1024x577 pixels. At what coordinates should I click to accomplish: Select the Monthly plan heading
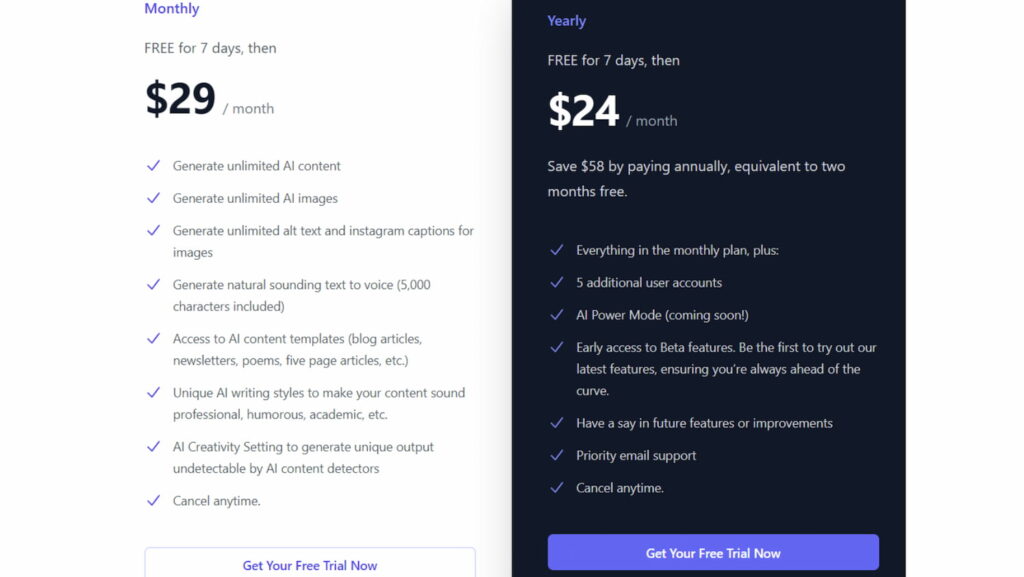tap(172, 9)
